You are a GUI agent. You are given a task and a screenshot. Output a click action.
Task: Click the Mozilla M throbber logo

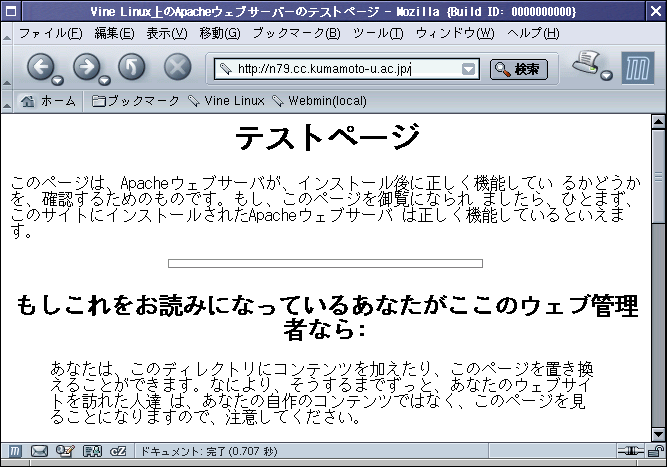(x=638, y=68)
